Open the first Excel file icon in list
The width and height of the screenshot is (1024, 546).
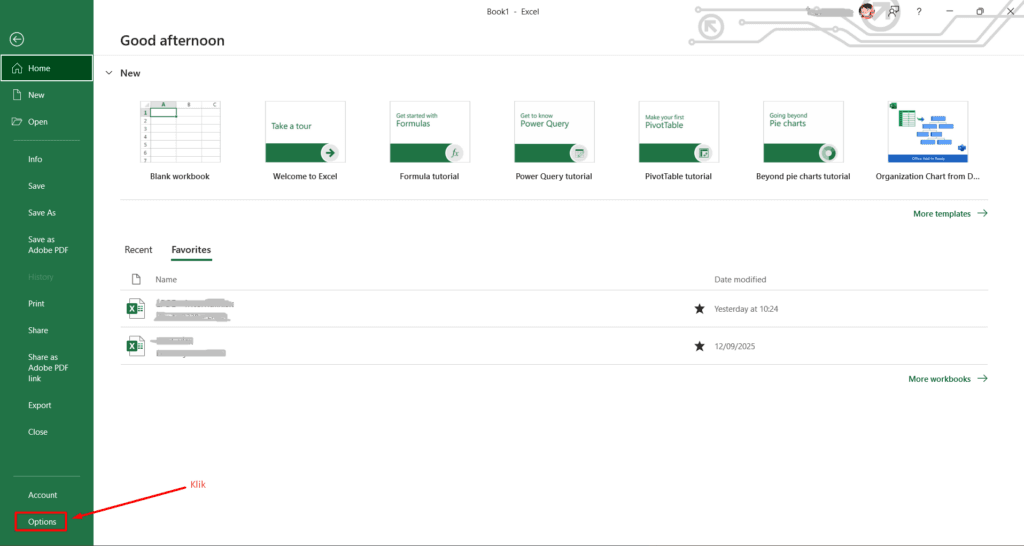point(135,309)
